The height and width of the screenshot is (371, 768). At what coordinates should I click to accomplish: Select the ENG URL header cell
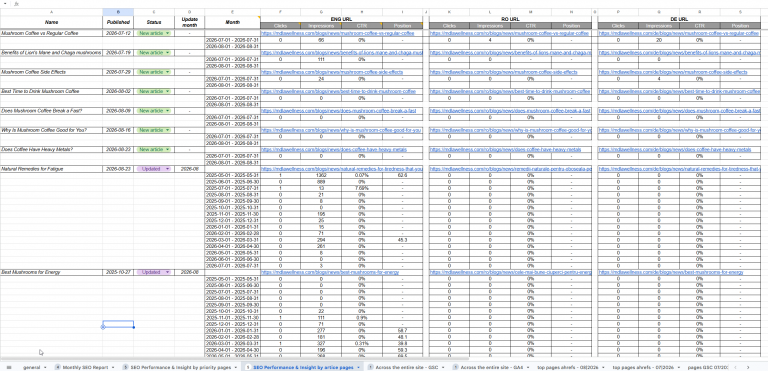341,19
